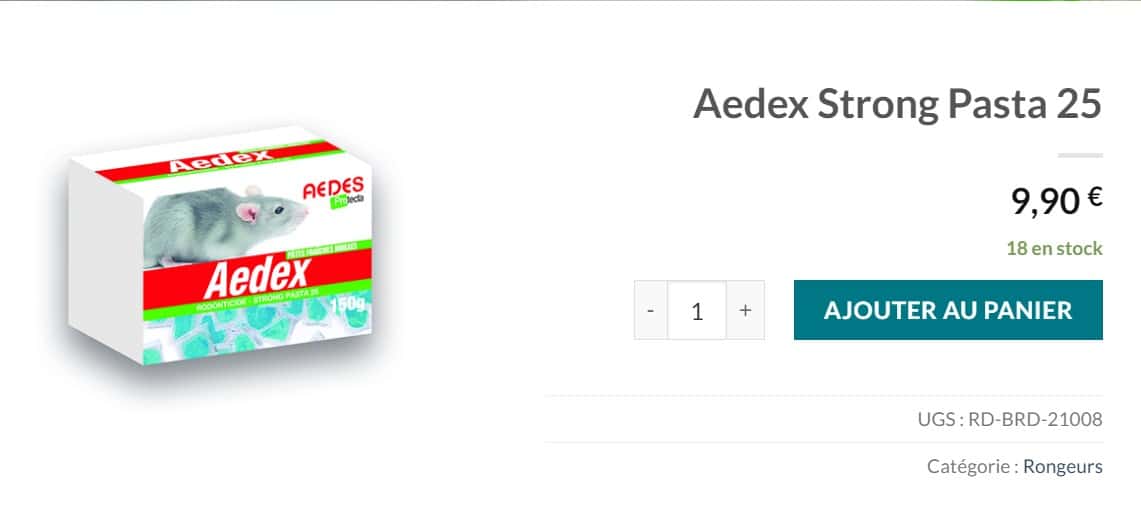Select the Aedex Strong Pasta 25 title

coord(898,106)
